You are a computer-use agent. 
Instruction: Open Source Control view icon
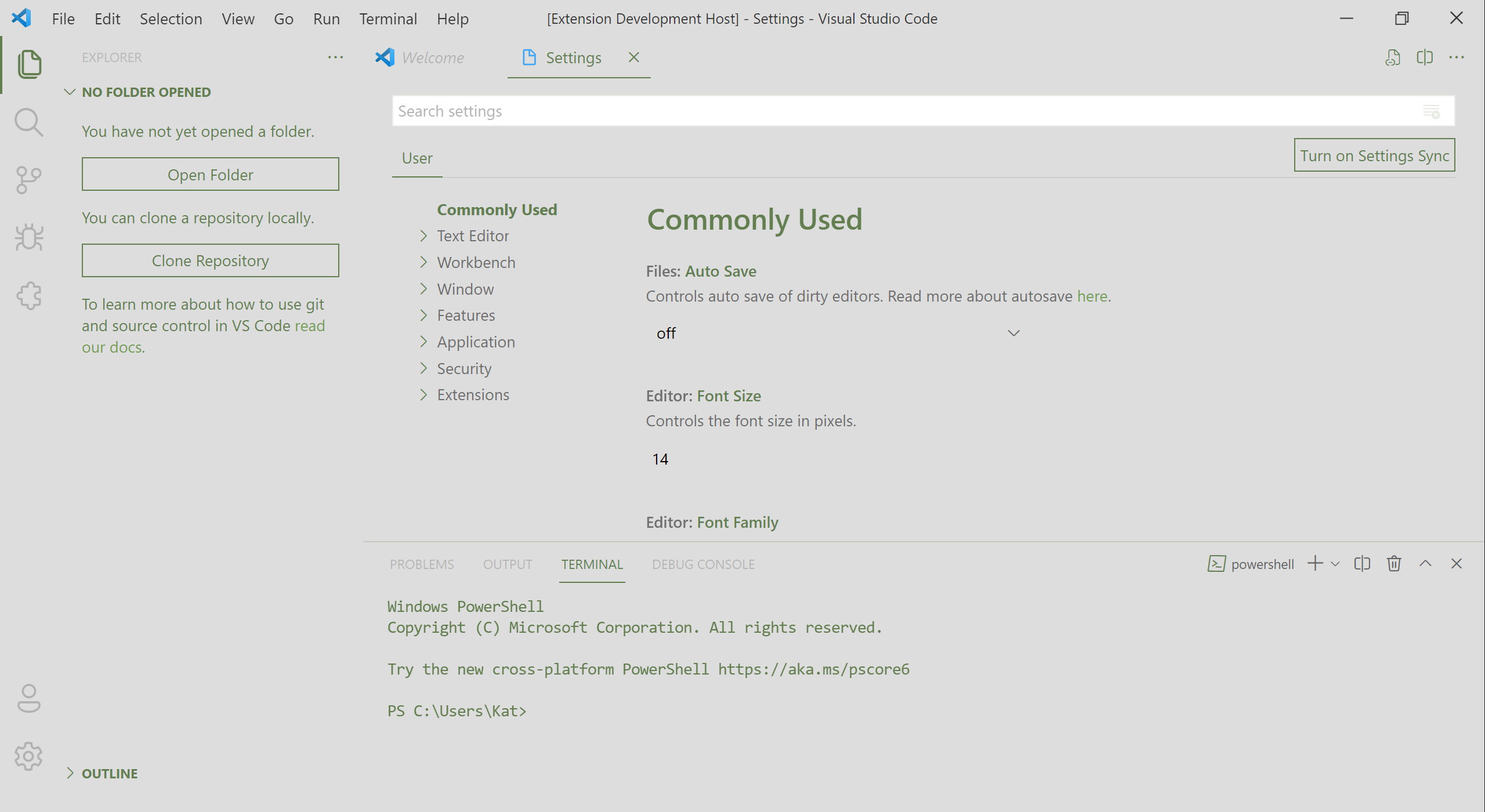(x=28, y=180)
